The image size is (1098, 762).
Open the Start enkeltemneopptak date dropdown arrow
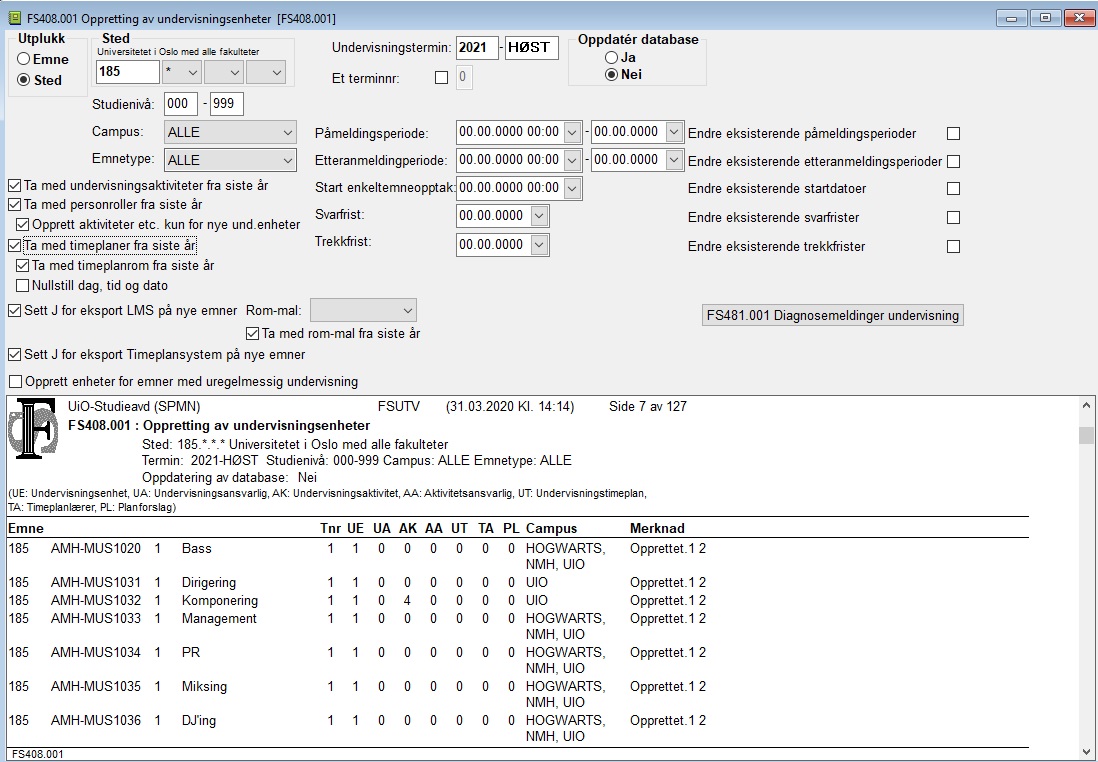(572, 188)
